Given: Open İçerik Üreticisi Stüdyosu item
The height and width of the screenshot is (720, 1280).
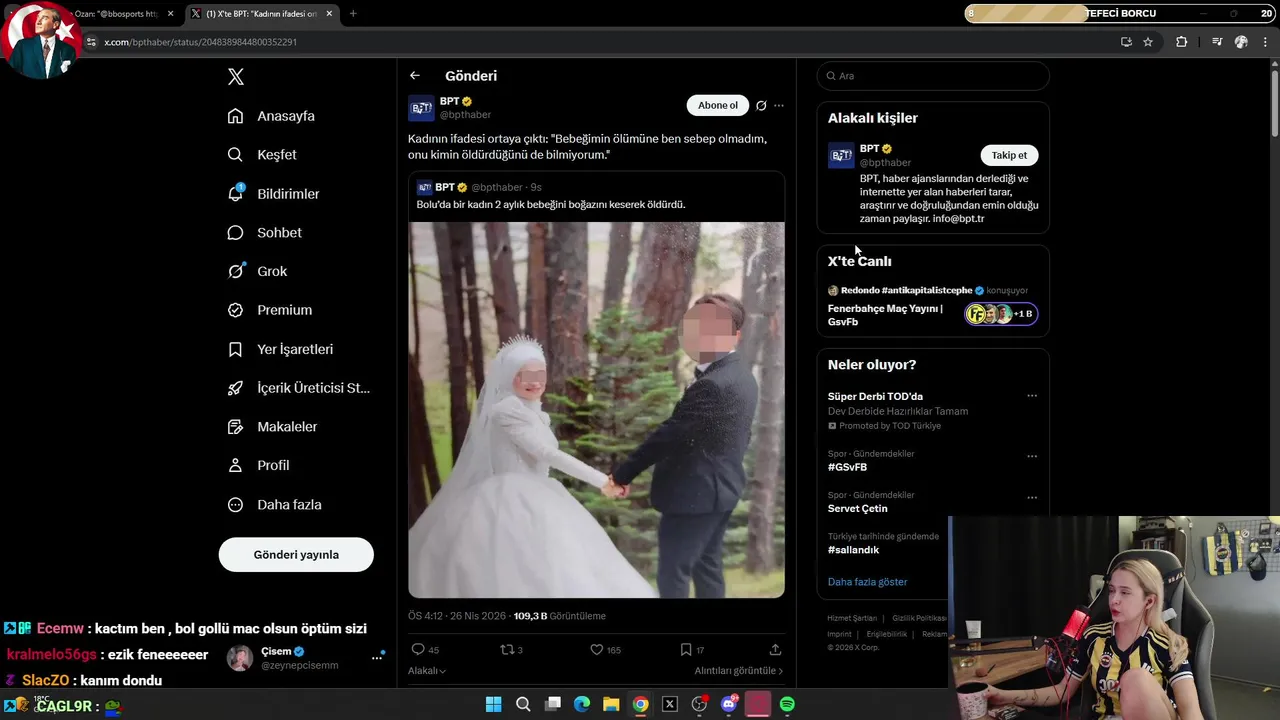Looking at the screenshot, I should coord(298,388).
